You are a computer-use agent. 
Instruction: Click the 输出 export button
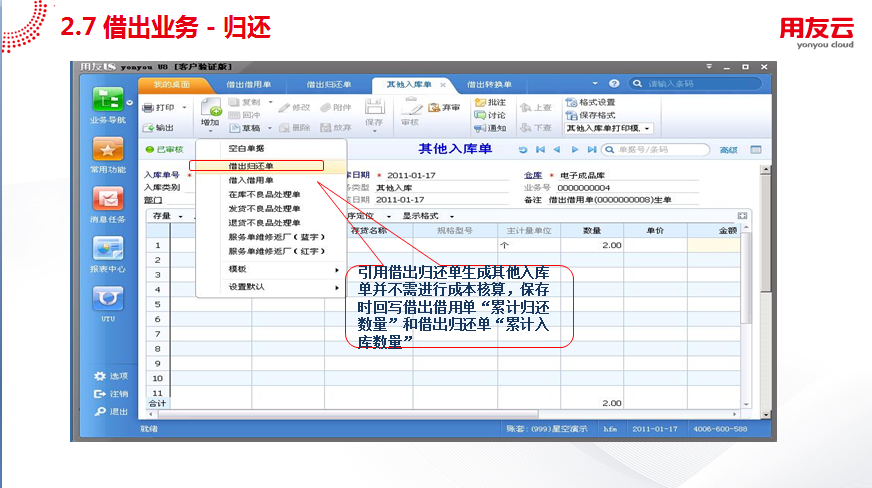(158, 128)
